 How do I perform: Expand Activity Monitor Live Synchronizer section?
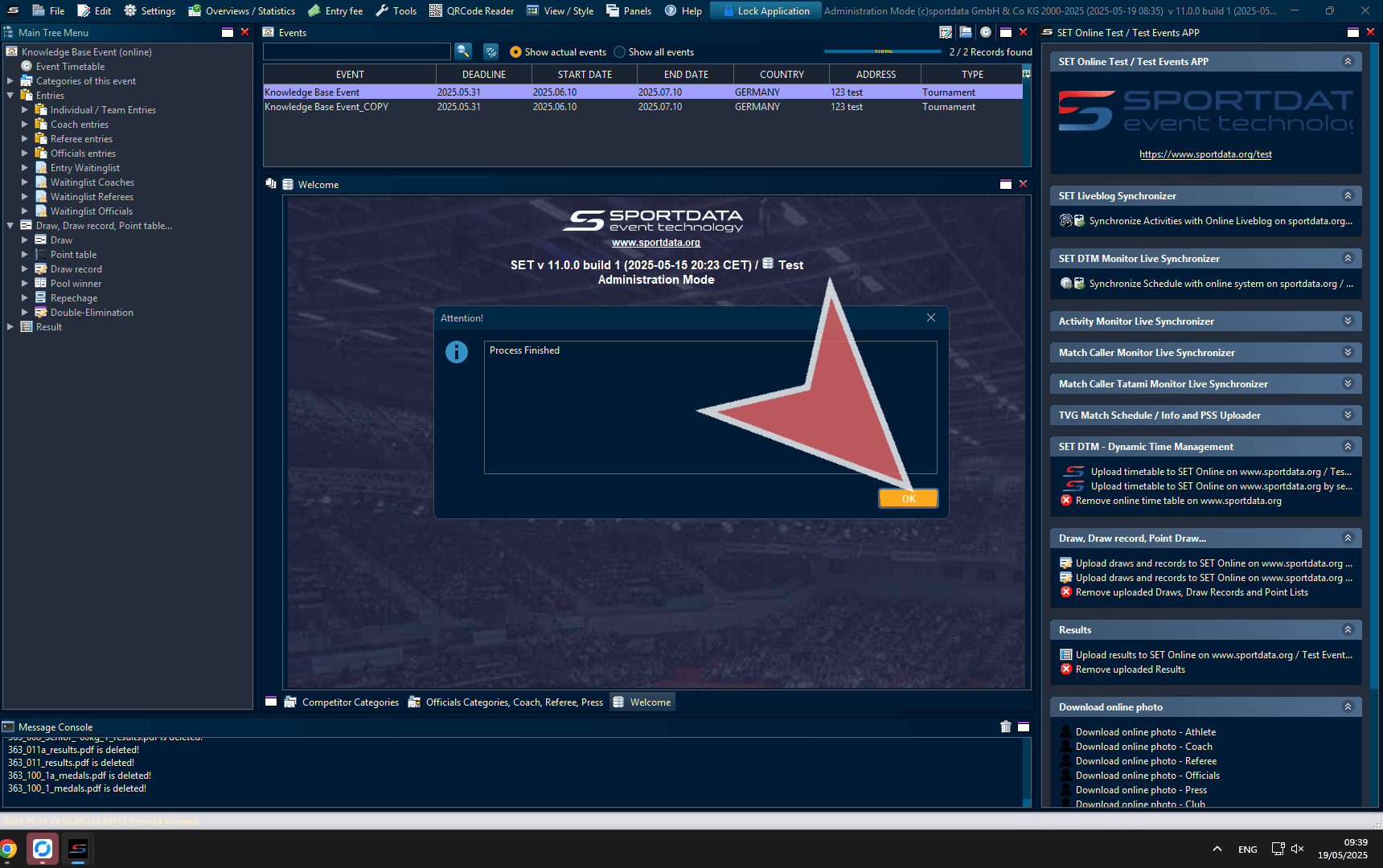(x=1348, y=321)
